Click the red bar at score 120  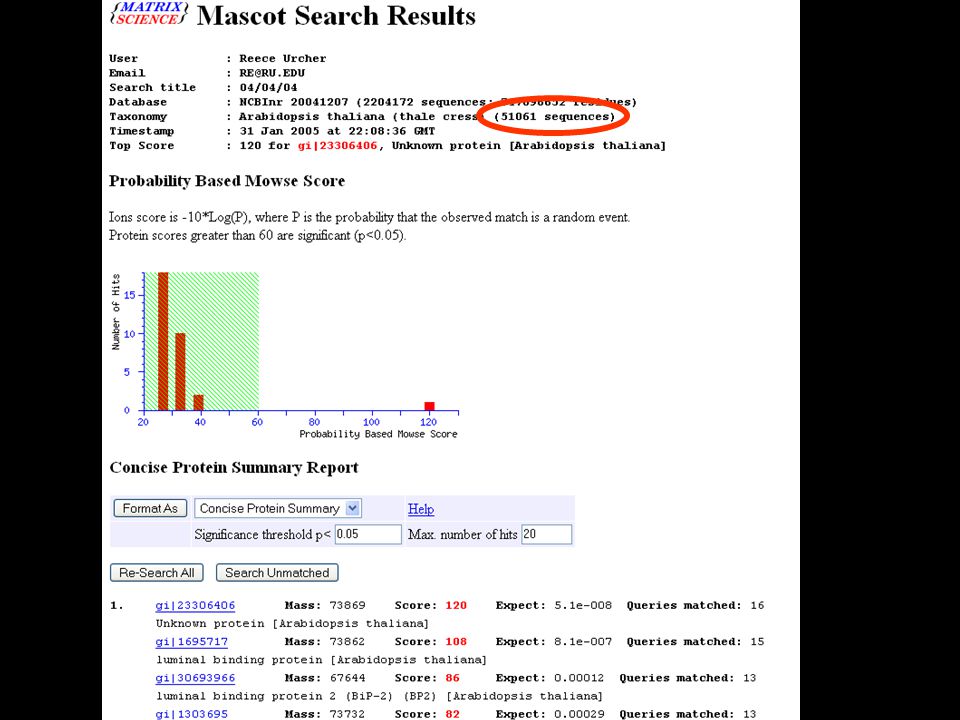click(x=429, y=406)
